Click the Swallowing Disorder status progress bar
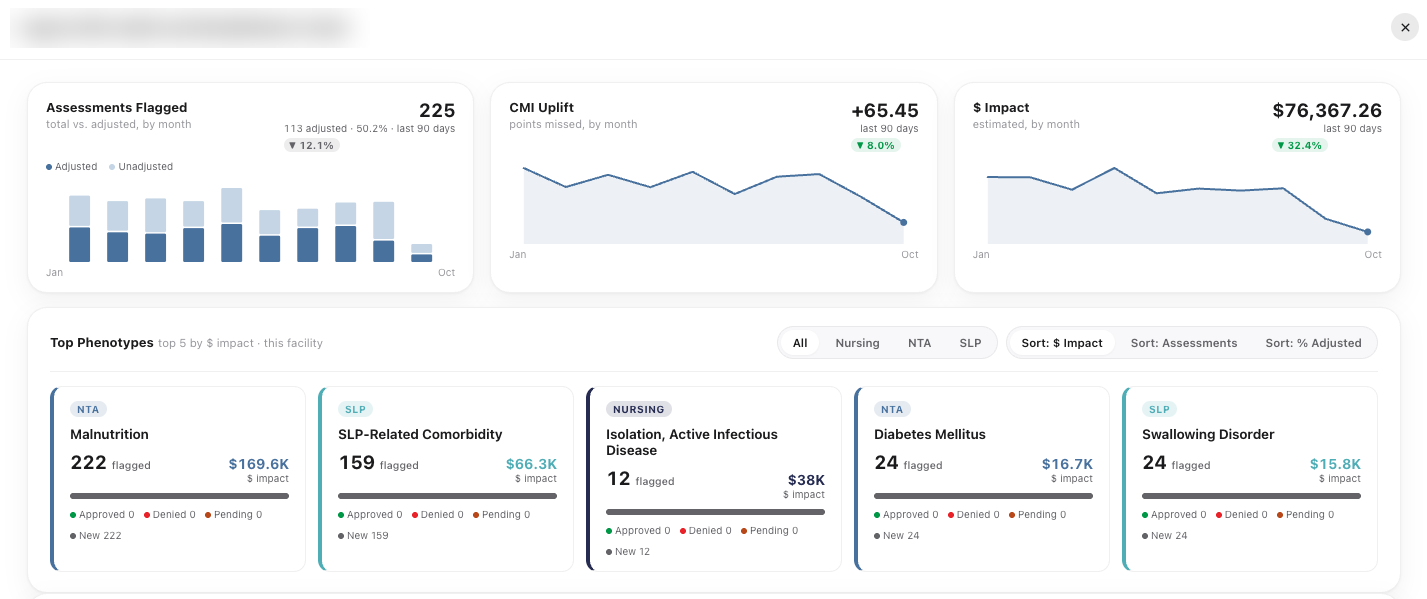This screenshot has width=1427, height=599. [x=1252, y=496]
